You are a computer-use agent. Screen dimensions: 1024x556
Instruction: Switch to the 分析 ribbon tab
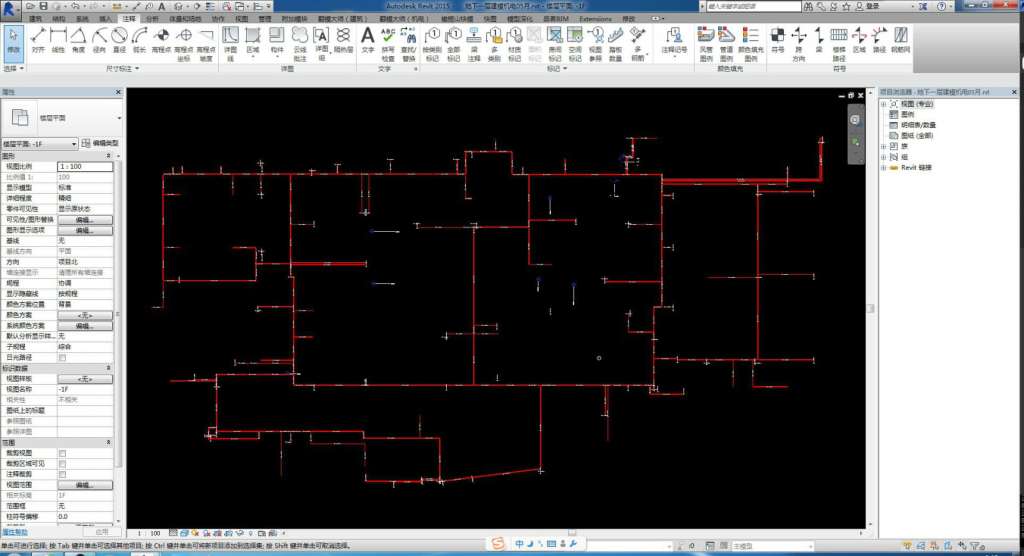[x=152, y=19]
